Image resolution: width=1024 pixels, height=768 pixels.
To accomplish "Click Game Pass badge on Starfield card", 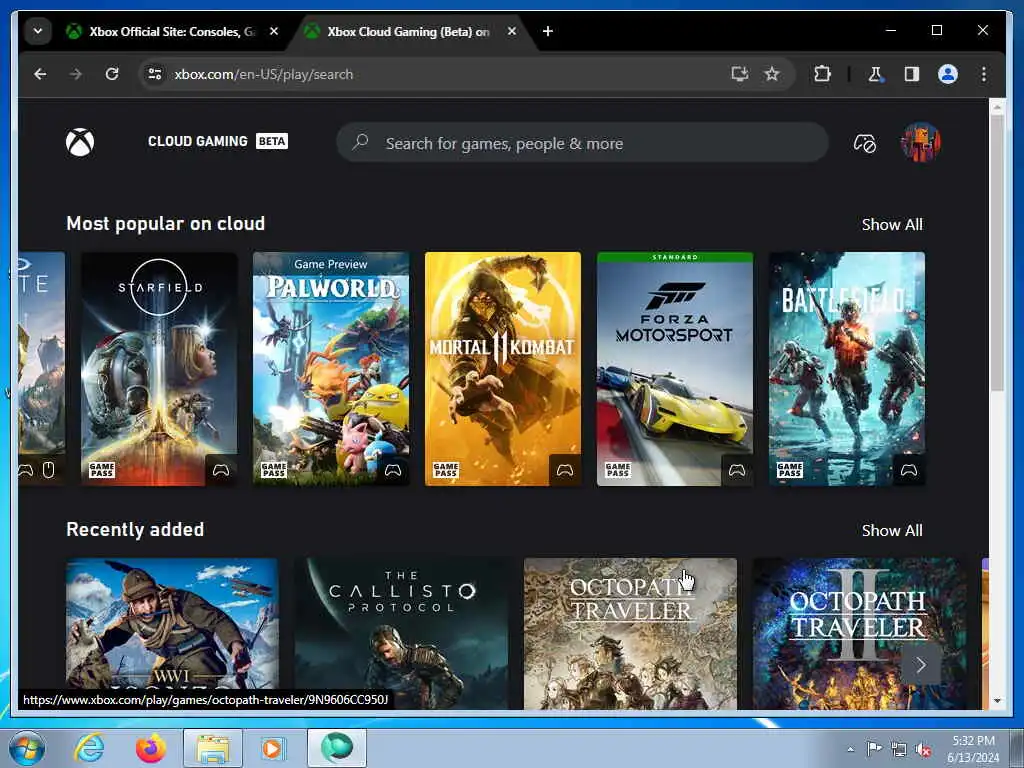I will 102,470.
